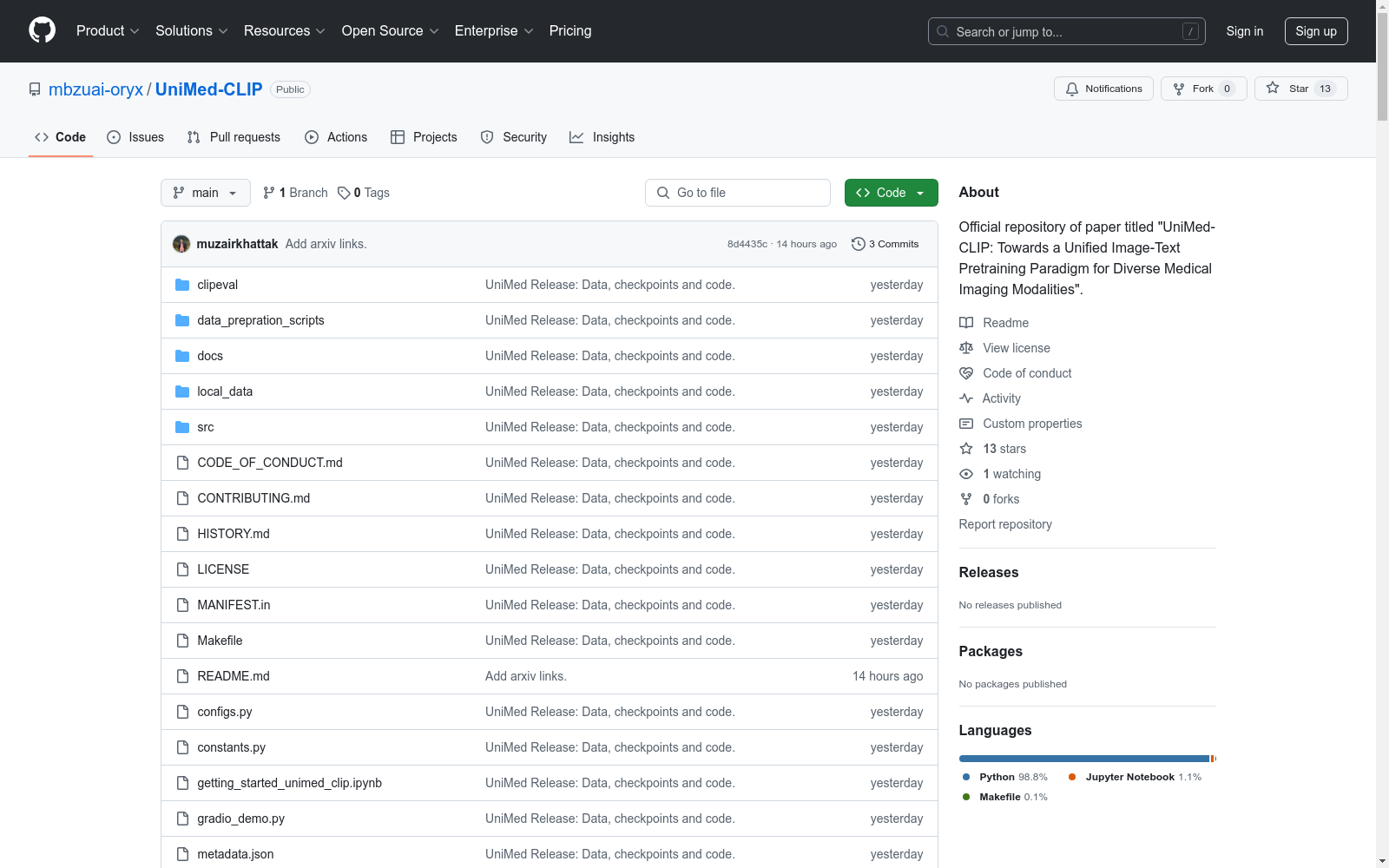The width and height of the screenshot is (1389, 868).
Task: Click the Notifications bell button
Action: 1103,89
